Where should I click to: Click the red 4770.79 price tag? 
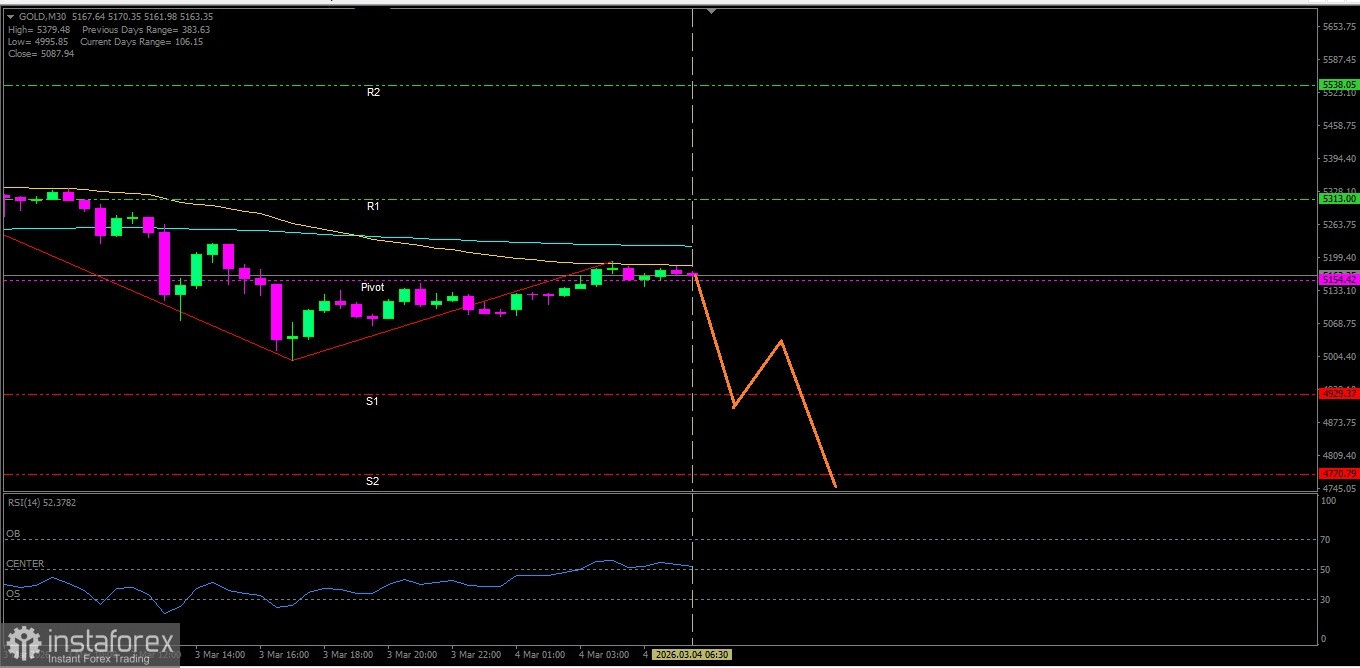coord(1337,473)
